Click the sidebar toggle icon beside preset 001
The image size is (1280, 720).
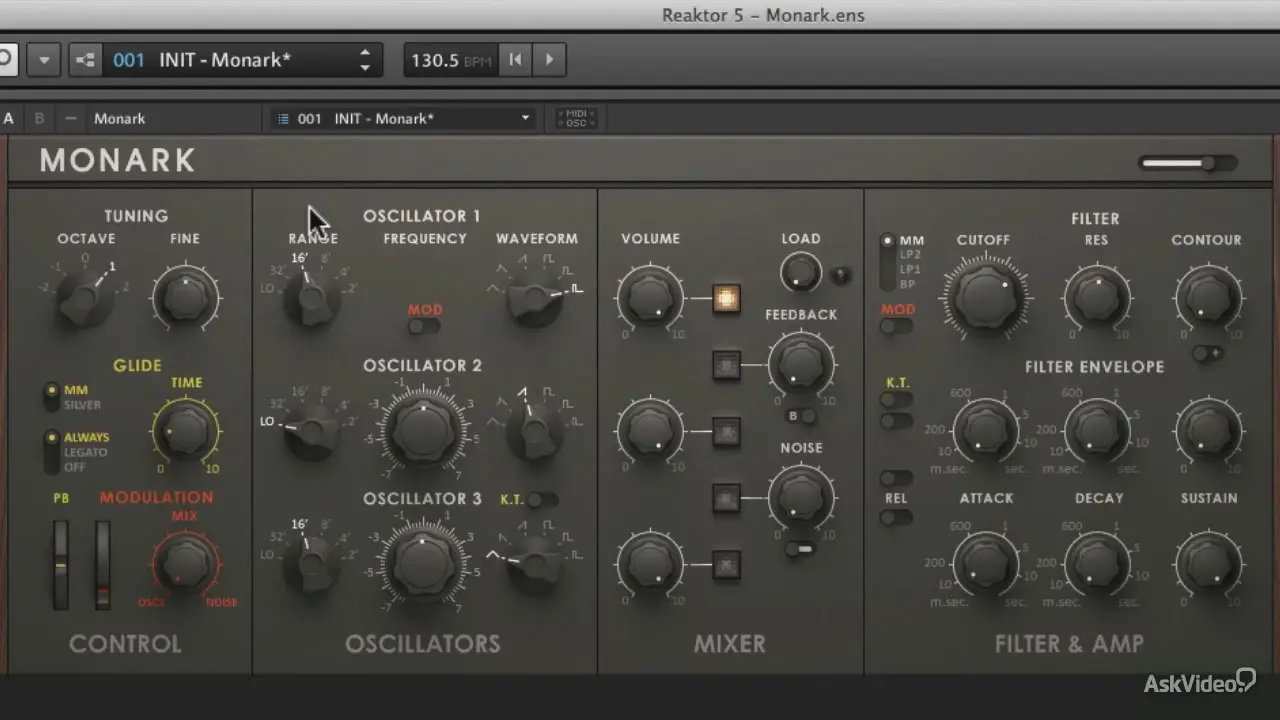pyautogui.click(x=85, y=60)
